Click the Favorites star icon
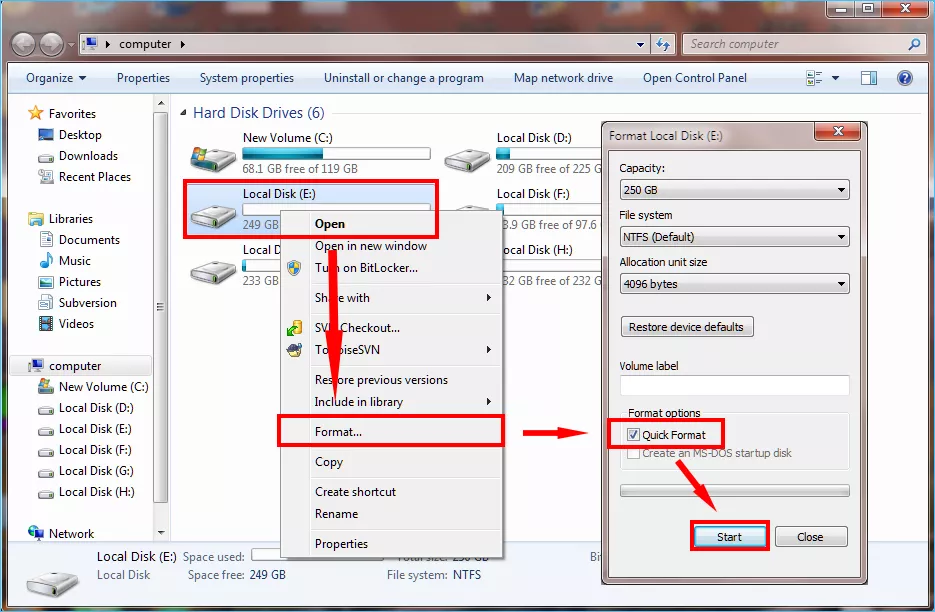 pos(36,113)
